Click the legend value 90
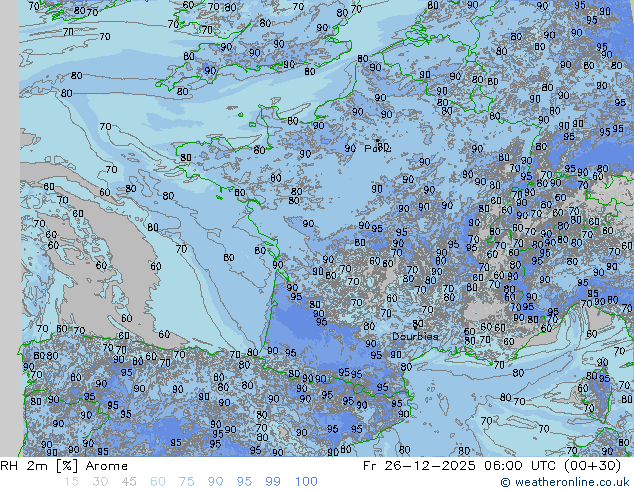Screen dimensions: 634x490 click(215, 482)
